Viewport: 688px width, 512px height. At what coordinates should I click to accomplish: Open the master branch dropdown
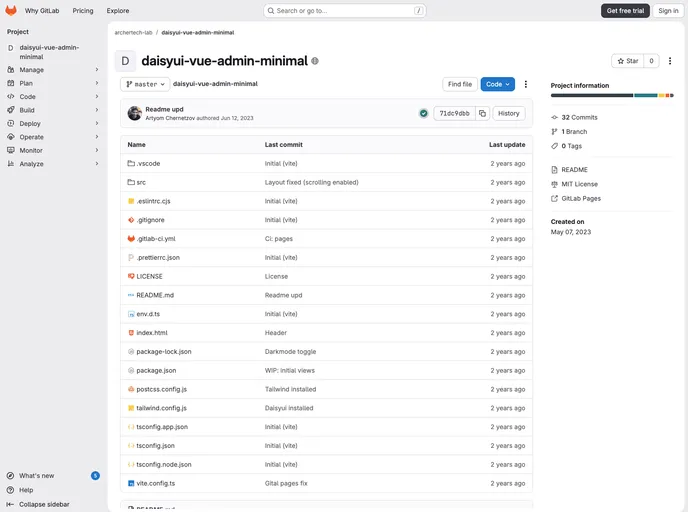[x=145, y=84]
